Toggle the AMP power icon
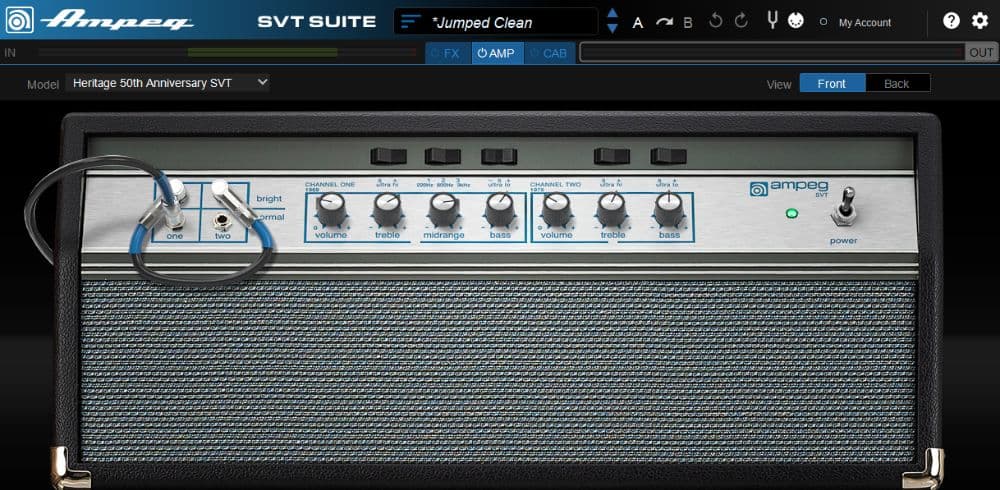1000x490 pixels. coord(482,54)
